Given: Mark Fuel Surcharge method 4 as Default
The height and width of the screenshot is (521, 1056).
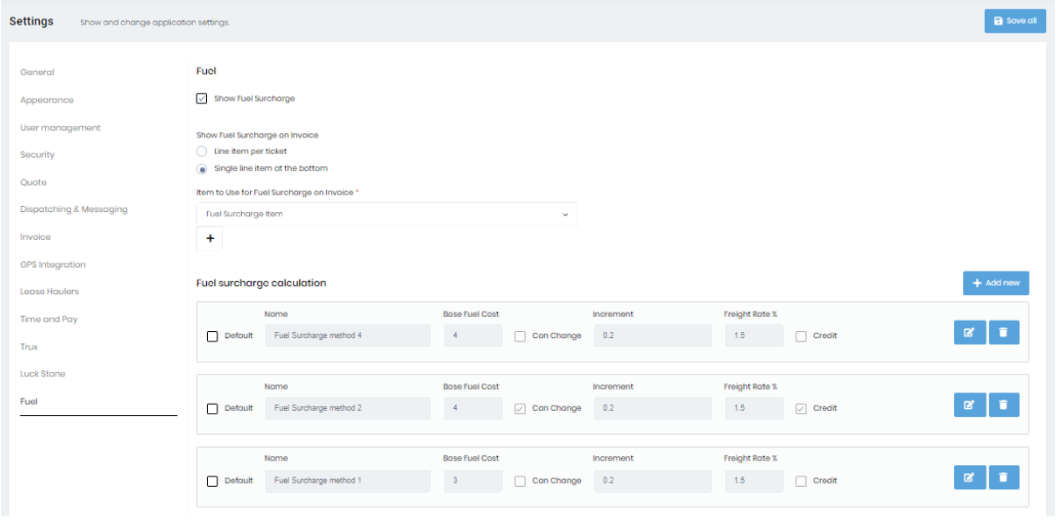Looking at the screenshot, I should [212, 337].
